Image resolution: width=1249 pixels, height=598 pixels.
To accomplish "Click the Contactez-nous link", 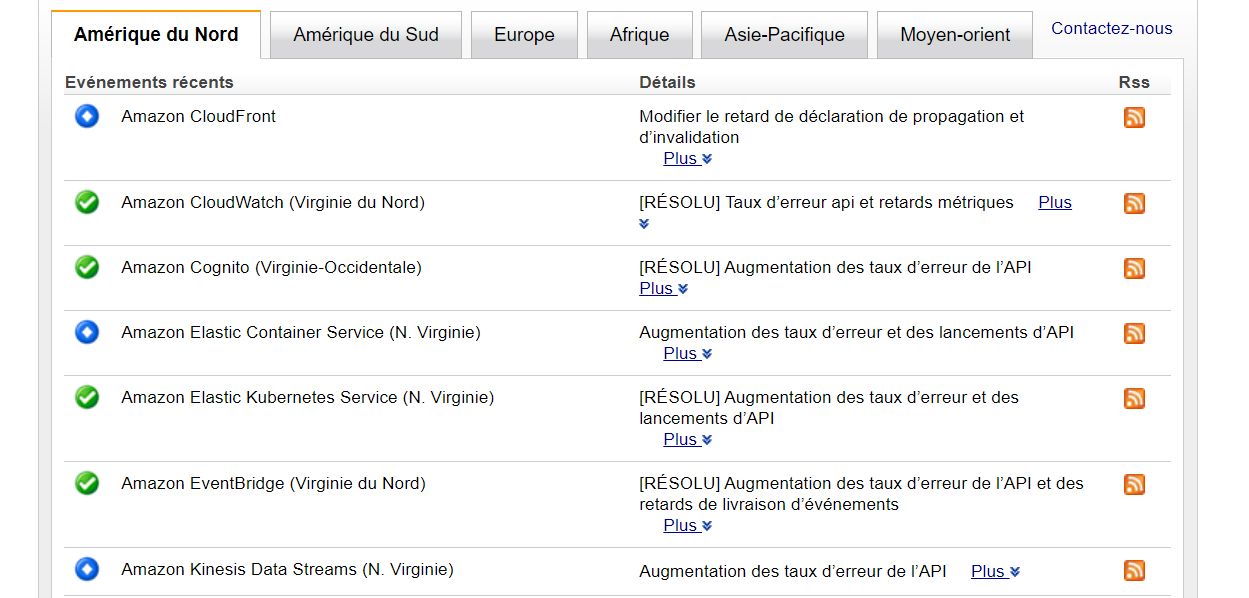I will (1112, 28).
